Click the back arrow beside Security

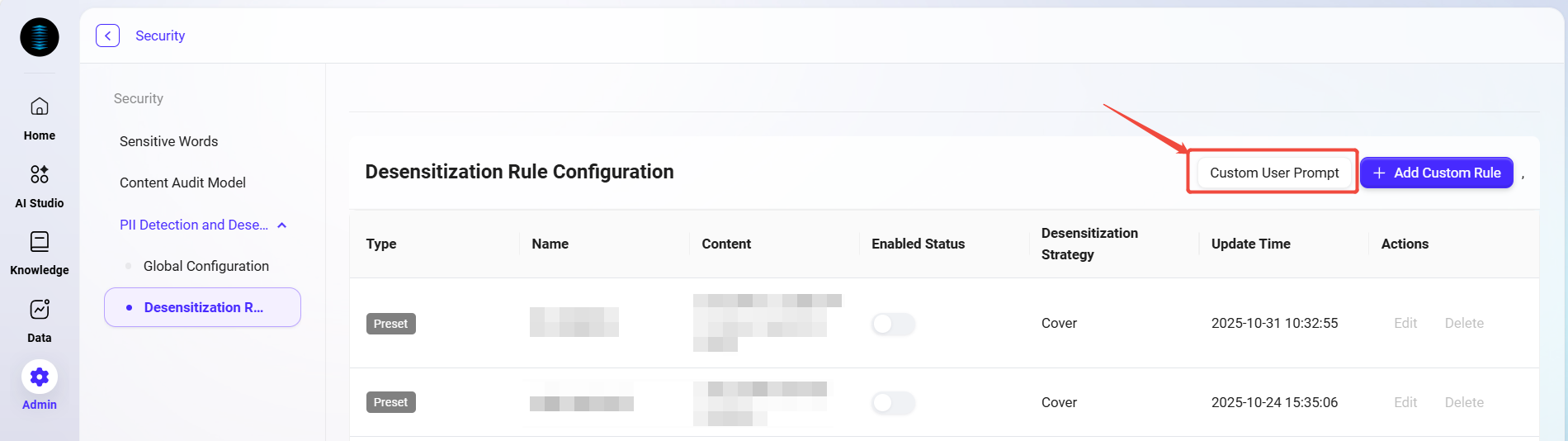108,36
